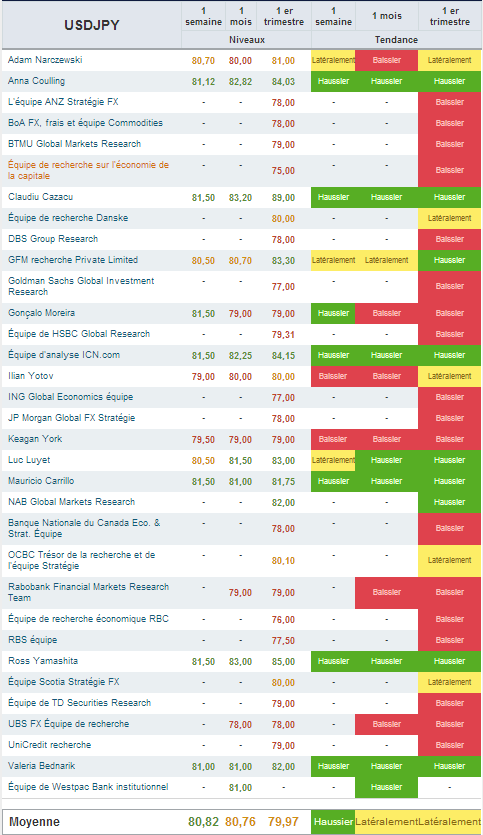The width and height of the screenshot is (483, 835).
Task: Click Rabobank's monthly Baissier trend cell
Action: tap(387, 592)
